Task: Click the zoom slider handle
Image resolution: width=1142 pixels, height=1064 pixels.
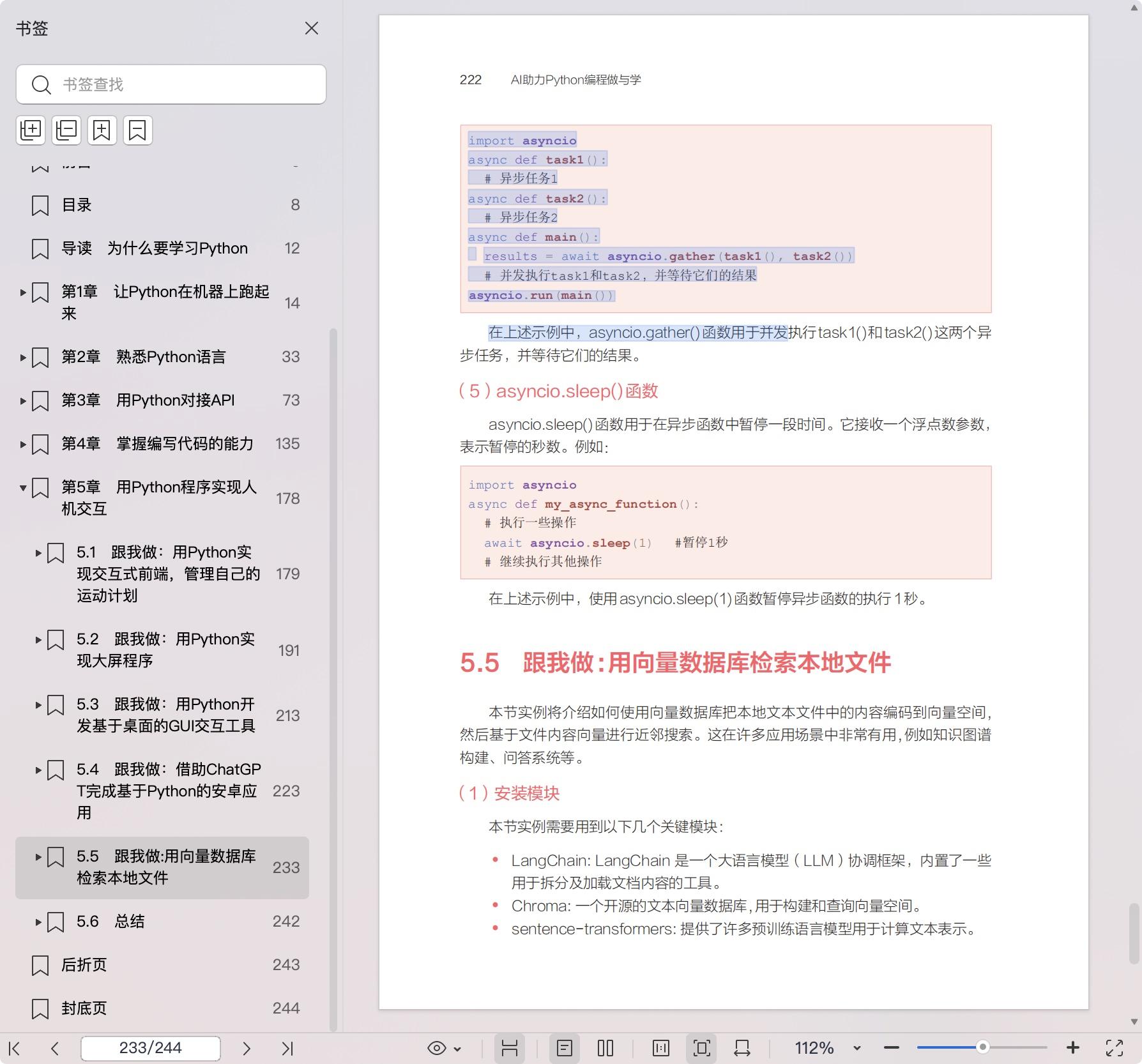Action: click(983, 1047)
